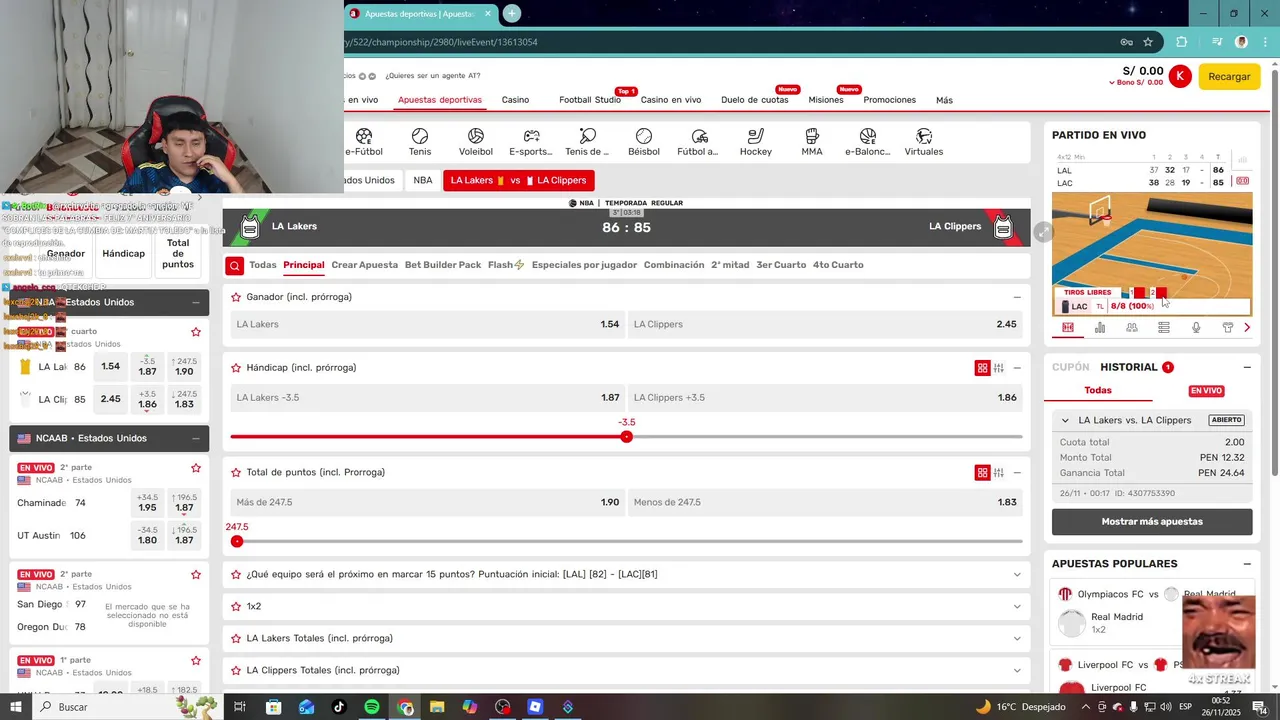The height and width of the screenshot is (720, 1280).
Task: Favorite the Hándicap (incl. prórroga) market star
Action: pos(236,368)
